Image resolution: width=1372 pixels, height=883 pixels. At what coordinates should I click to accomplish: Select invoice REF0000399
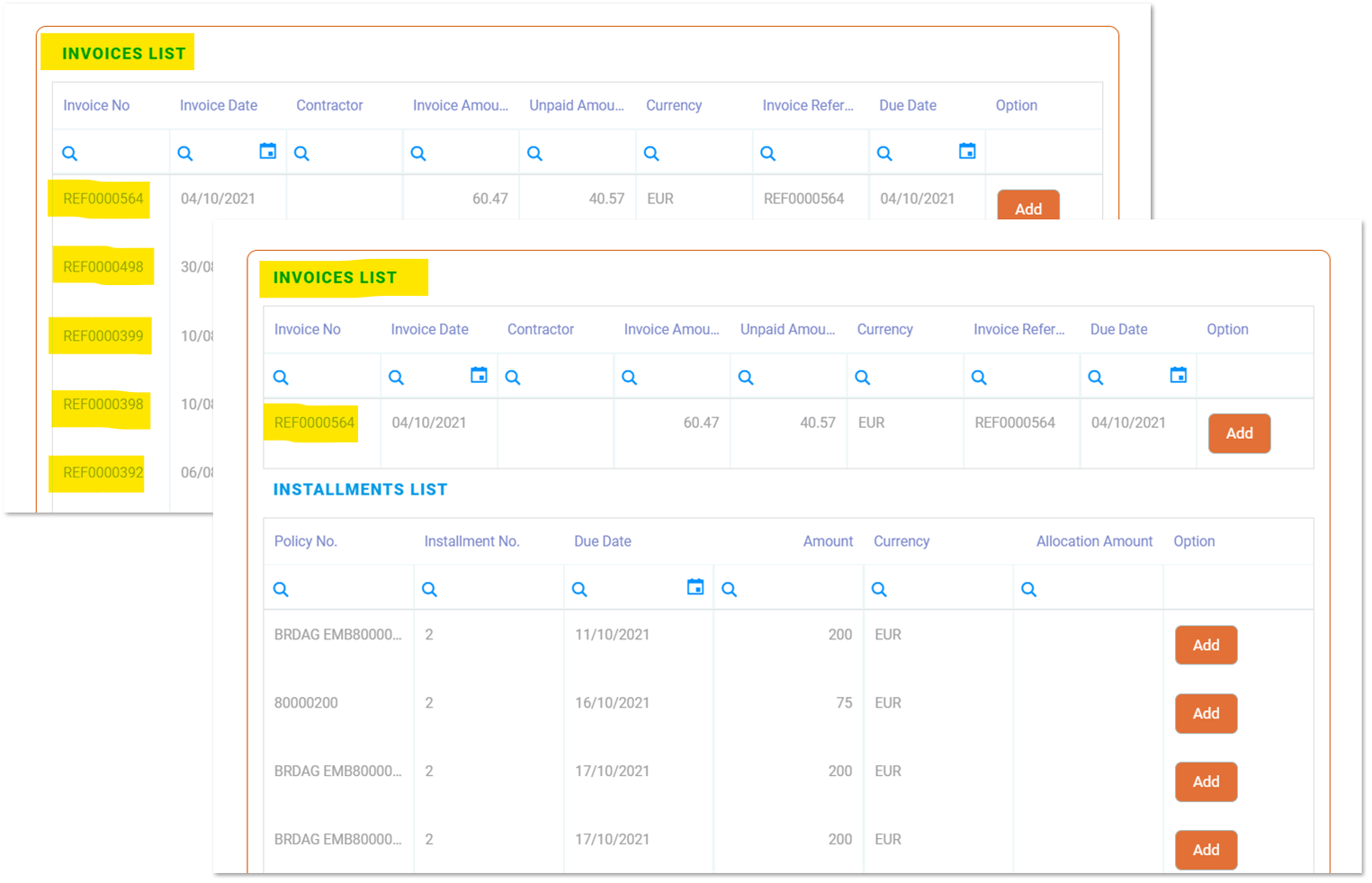pyautogui.click(x=103, y=336)
